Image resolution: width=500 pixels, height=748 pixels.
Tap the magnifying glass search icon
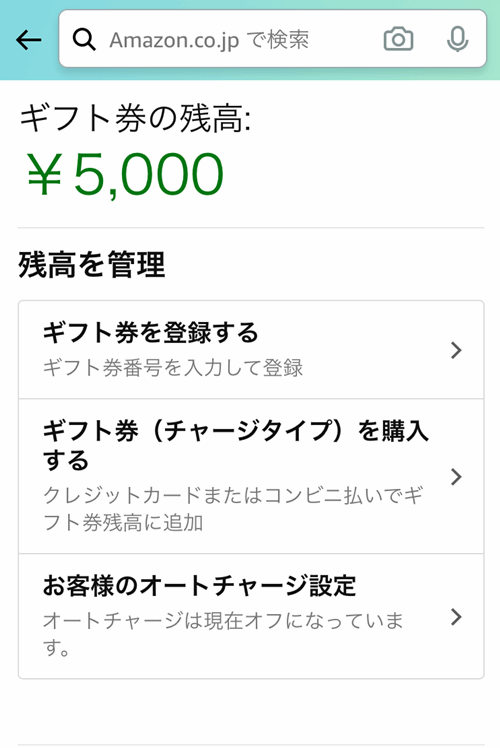click(x=84, y=40)
